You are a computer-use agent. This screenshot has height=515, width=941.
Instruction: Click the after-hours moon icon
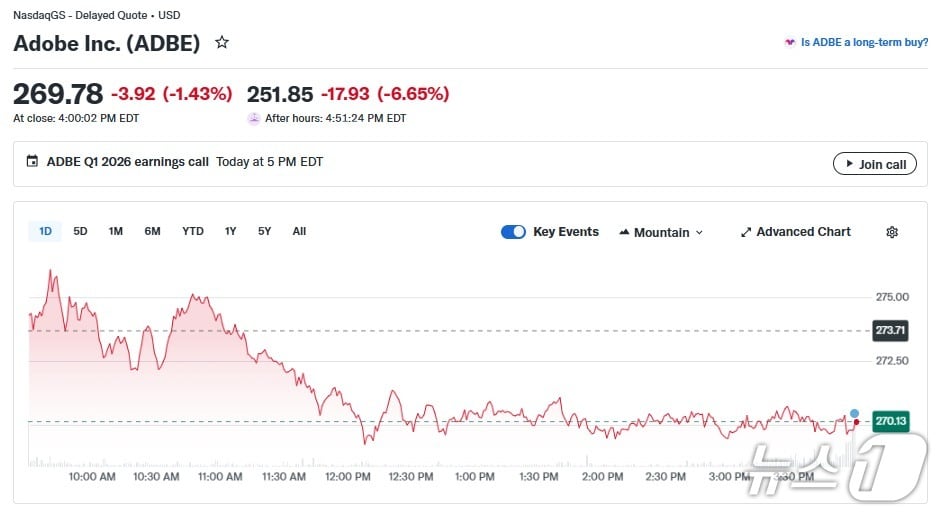pyautogui.click(x=254, y=118)
